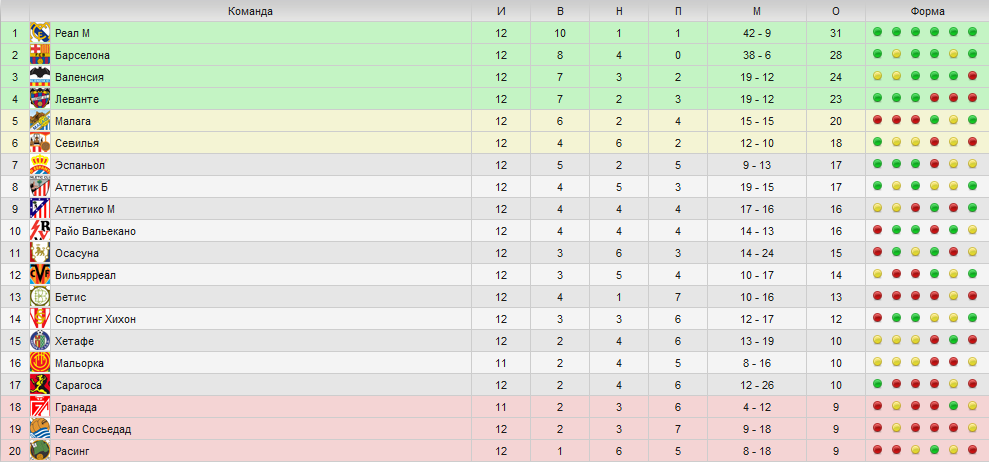
Task: Open the Леванте team name
Action: click(77, 99)
